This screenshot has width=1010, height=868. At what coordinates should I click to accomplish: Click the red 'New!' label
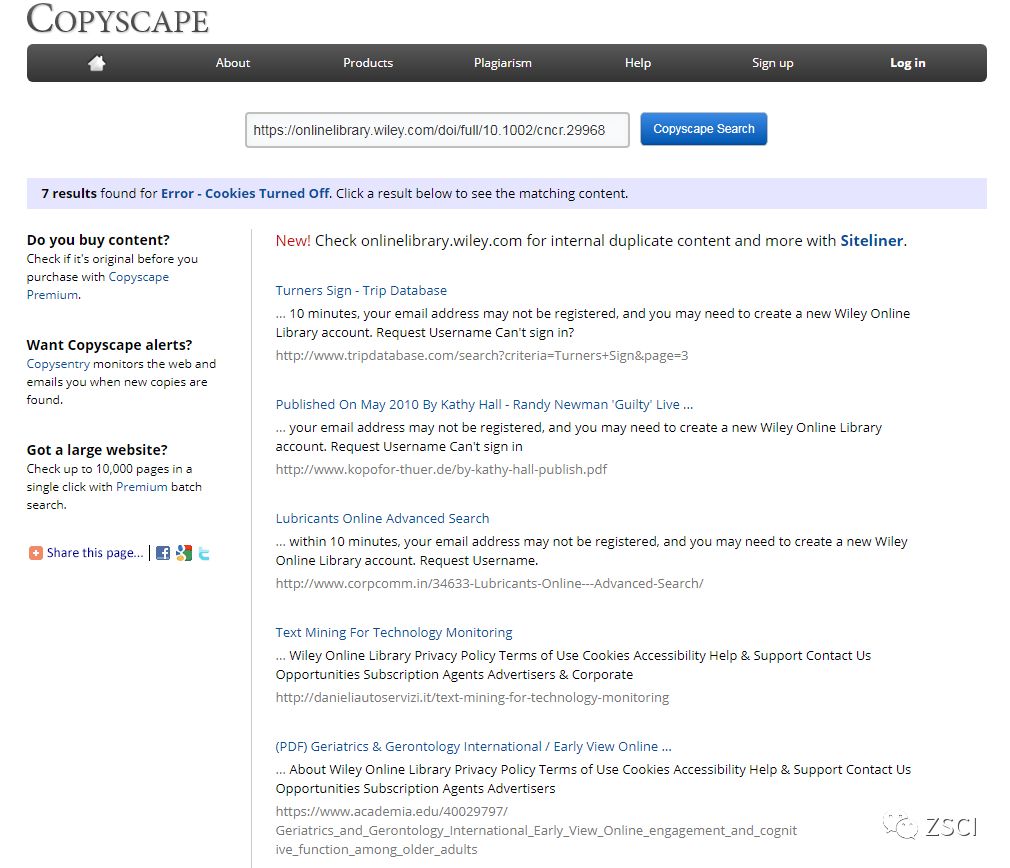tap(293, 241)
